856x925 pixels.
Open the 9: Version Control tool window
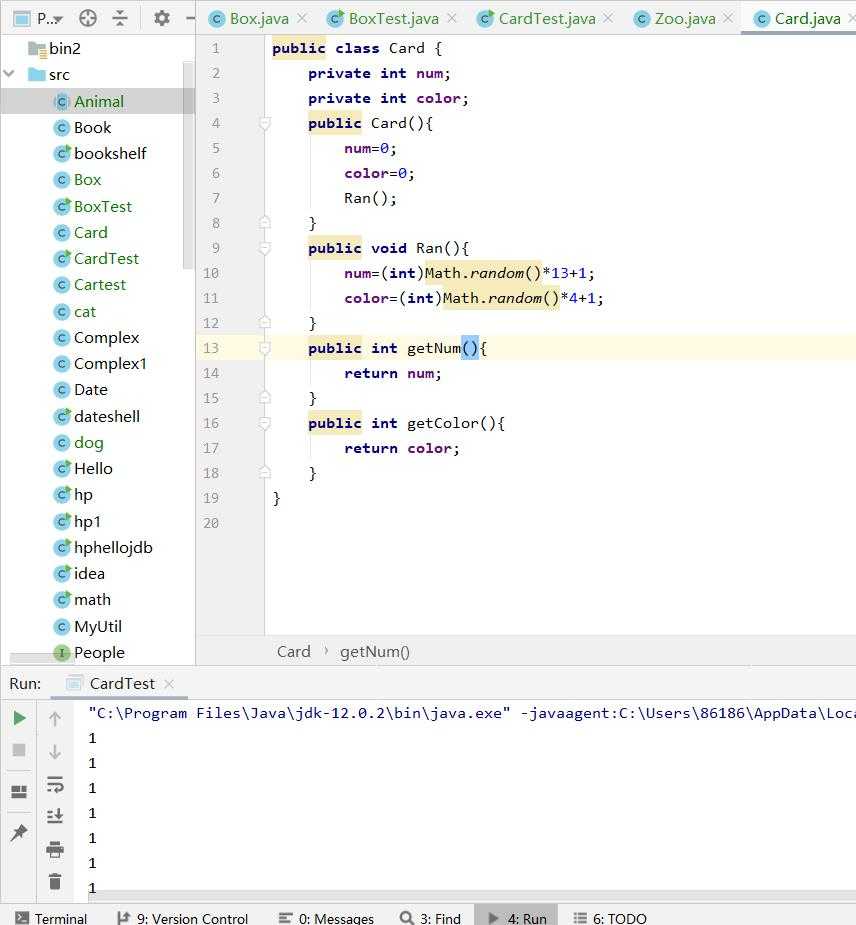(183, 918)
